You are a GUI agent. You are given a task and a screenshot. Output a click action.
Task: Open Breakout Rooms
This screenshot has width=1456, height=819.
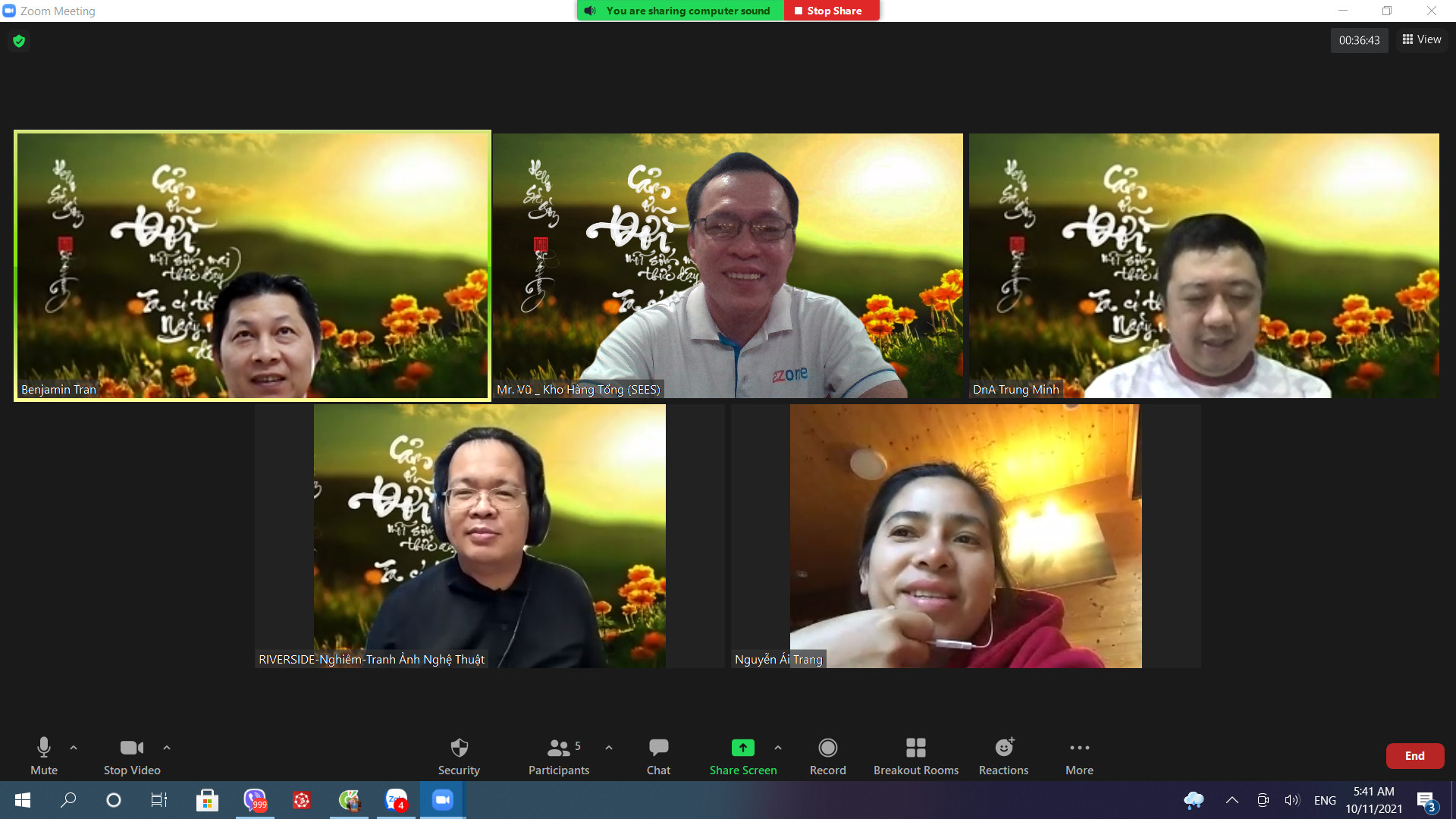coord(915,755)
